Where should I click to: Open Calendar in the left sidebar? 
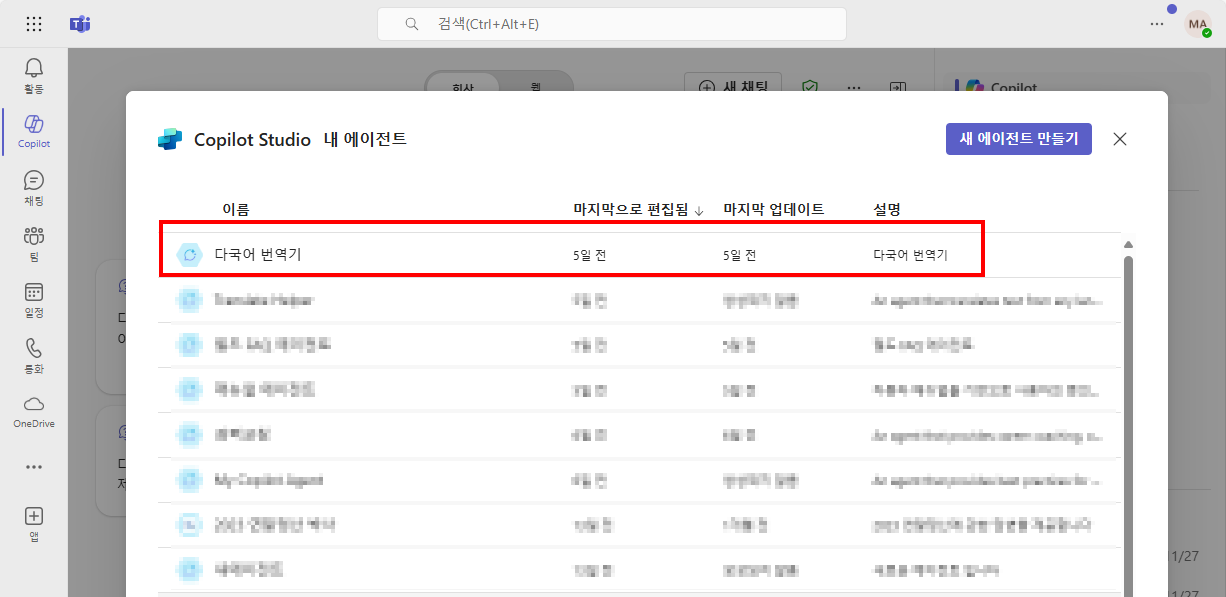click(34, 299)
